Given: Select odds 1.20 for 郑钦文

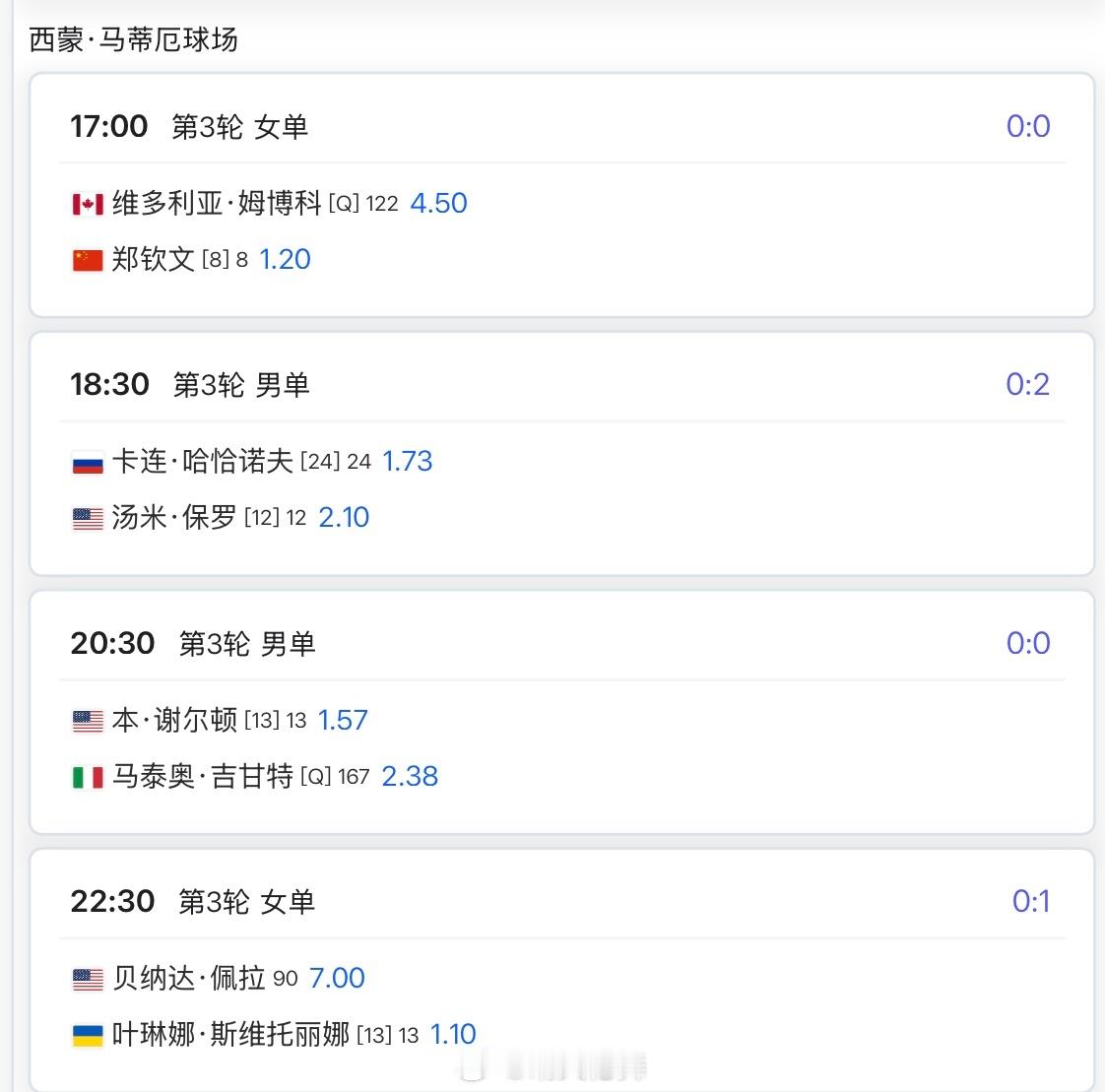Looking at the screenshot, I should 285,259.
